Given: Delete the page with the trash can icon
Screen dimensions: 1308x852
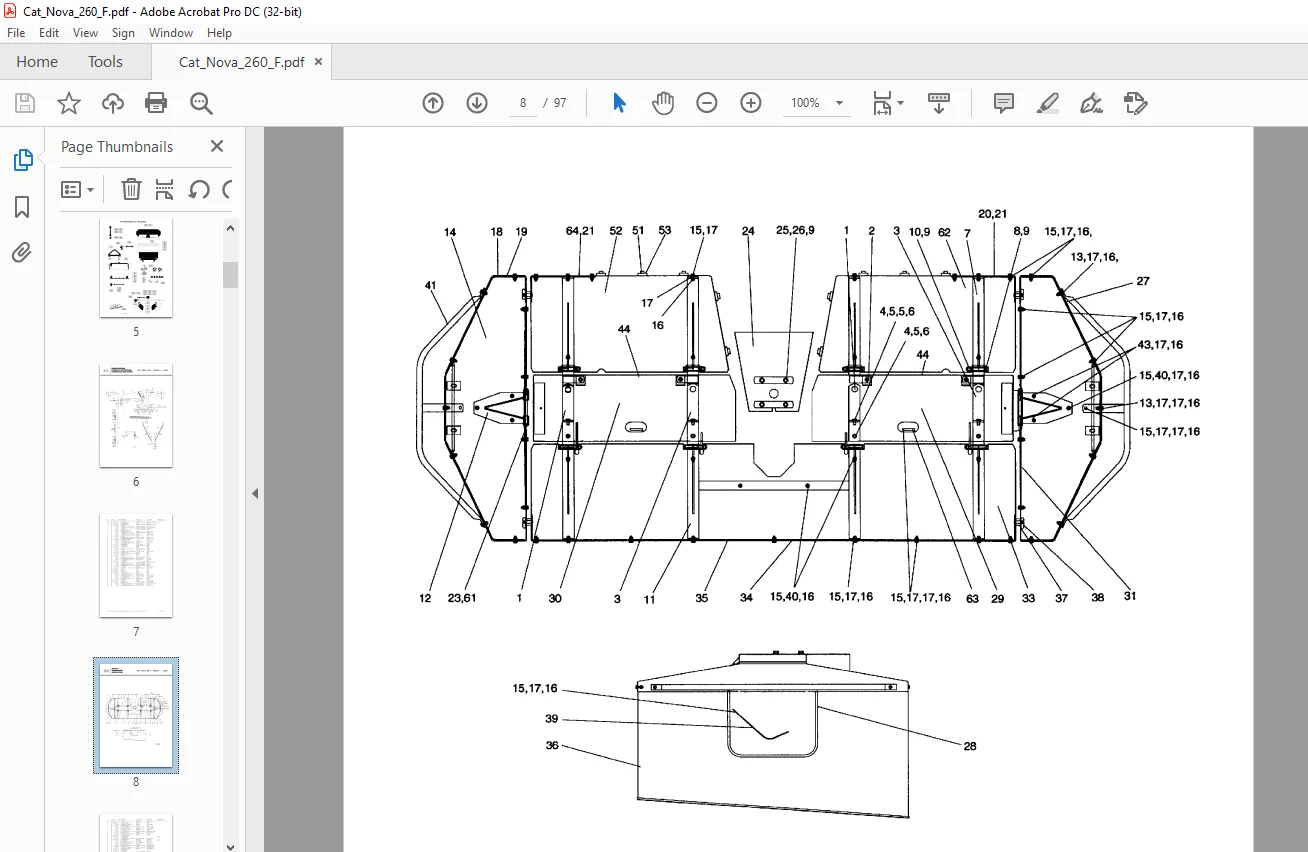Looking at the screenshot, I should (x=131, y=189).
